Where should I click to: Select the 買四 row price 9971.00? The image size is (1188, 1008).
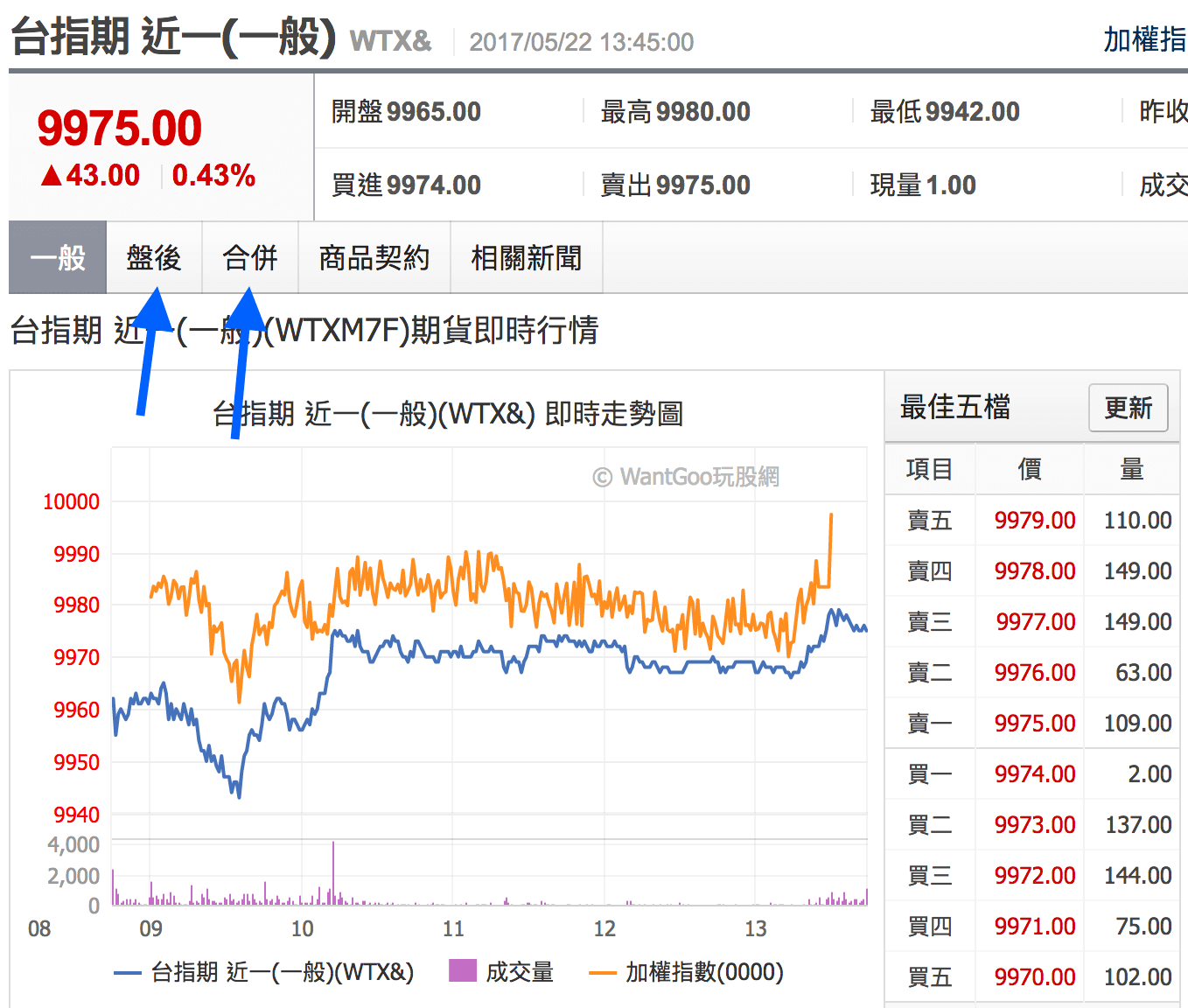[x=1035, y=926]
